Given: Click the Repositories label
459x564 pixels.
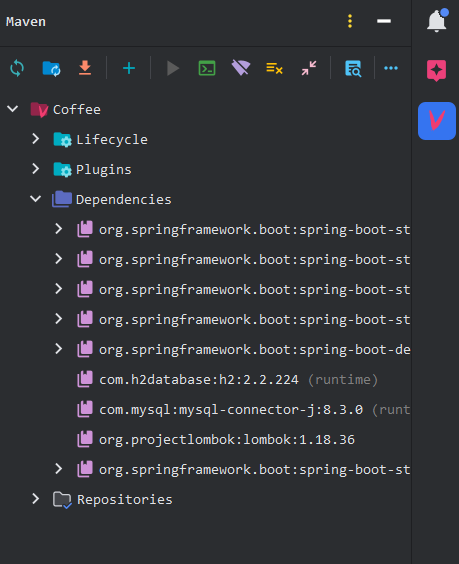Looking at the screenshot, I should click(x=125, y=500).
